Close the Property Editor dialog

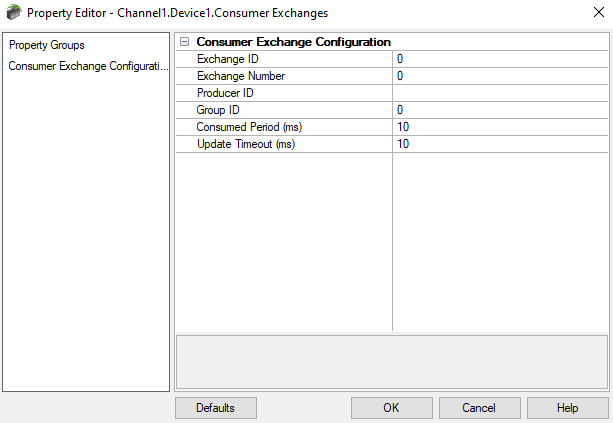pyautogui.click(x=590, y=13)
